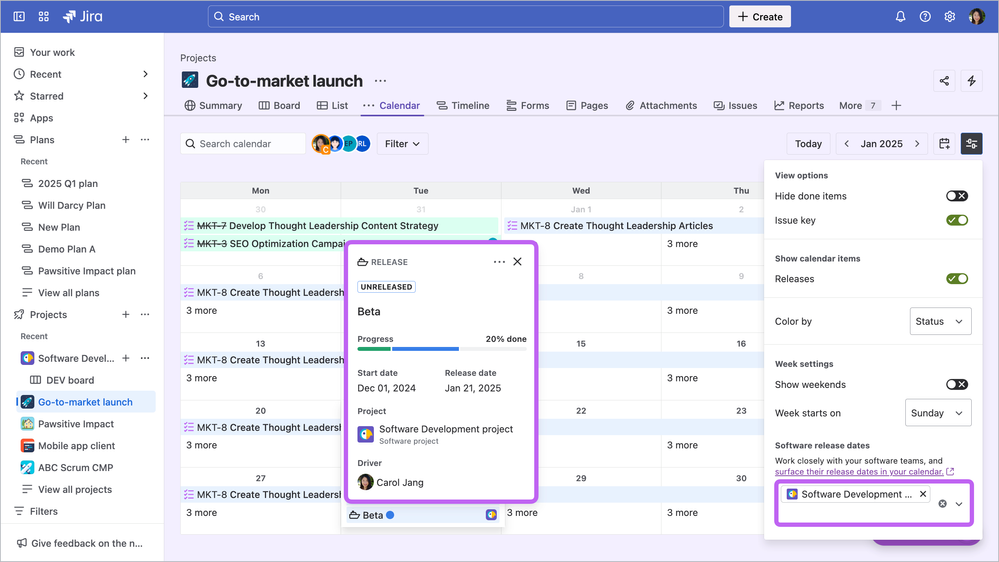Add a new project with plus icon
Image resolution: width=999 pixels, height=562 pixels.
pos(126,314)
